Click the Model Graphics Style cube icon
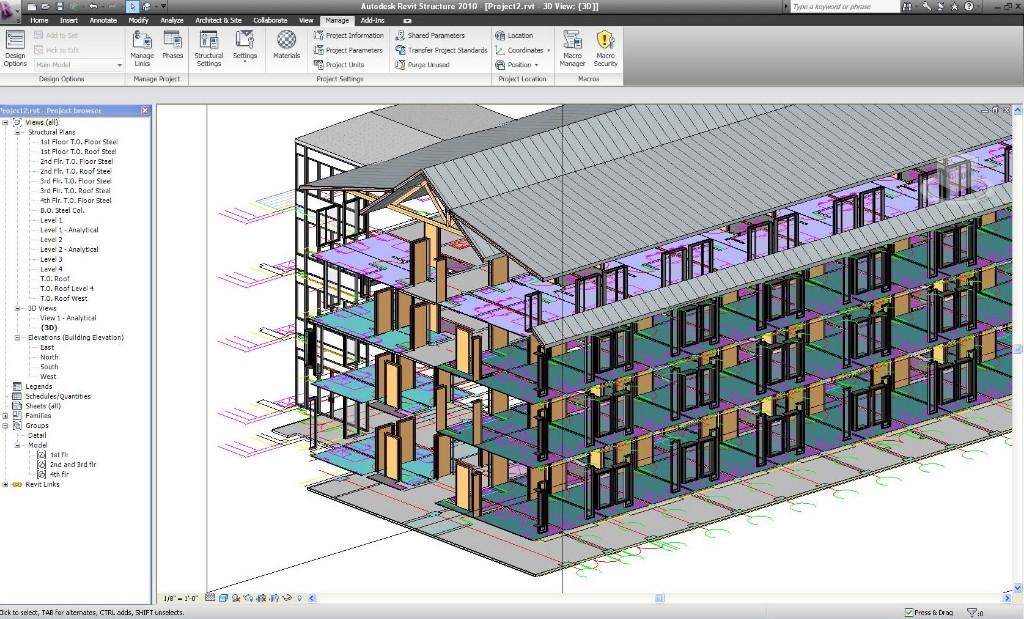The height and width of the screenshot is (619, 1024). tap(223, 597)
